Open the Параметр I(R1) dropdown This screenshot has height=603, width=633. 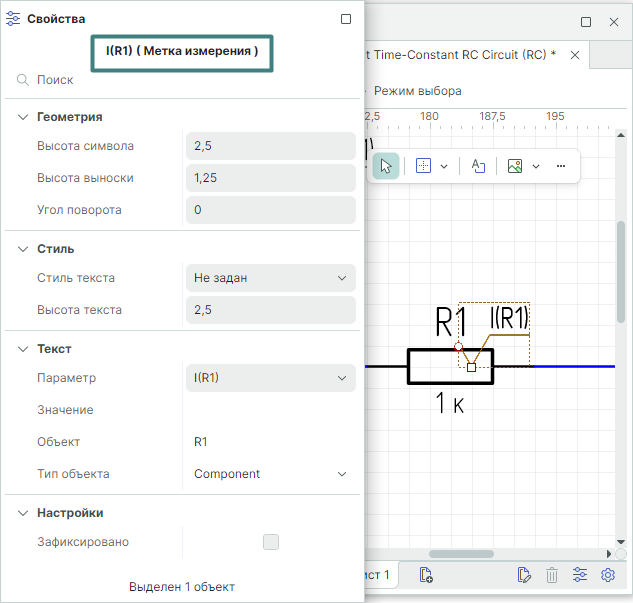coord(270,378)
